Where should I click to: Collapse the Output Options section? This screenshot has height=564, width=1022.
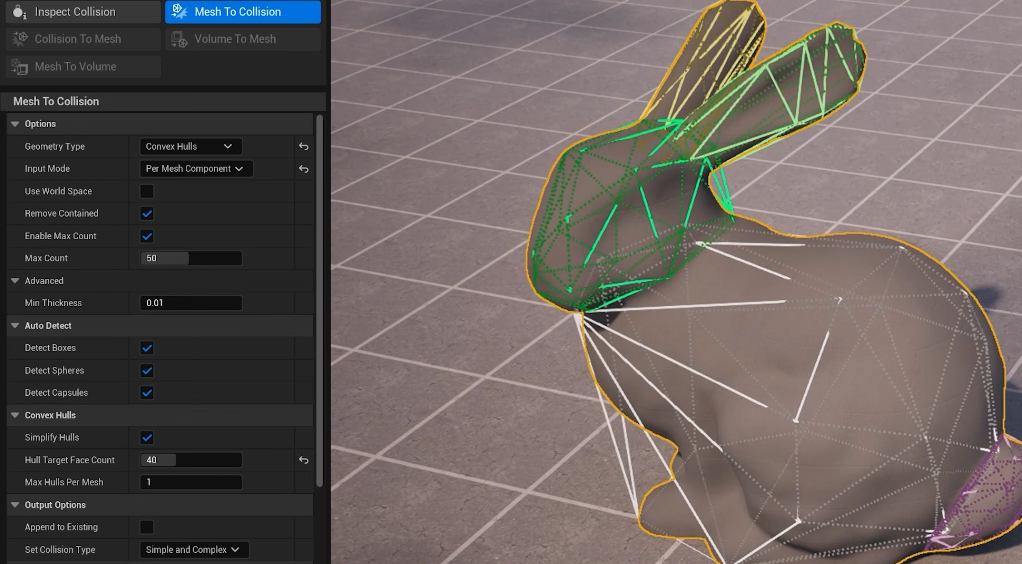[x=15, y=505]
